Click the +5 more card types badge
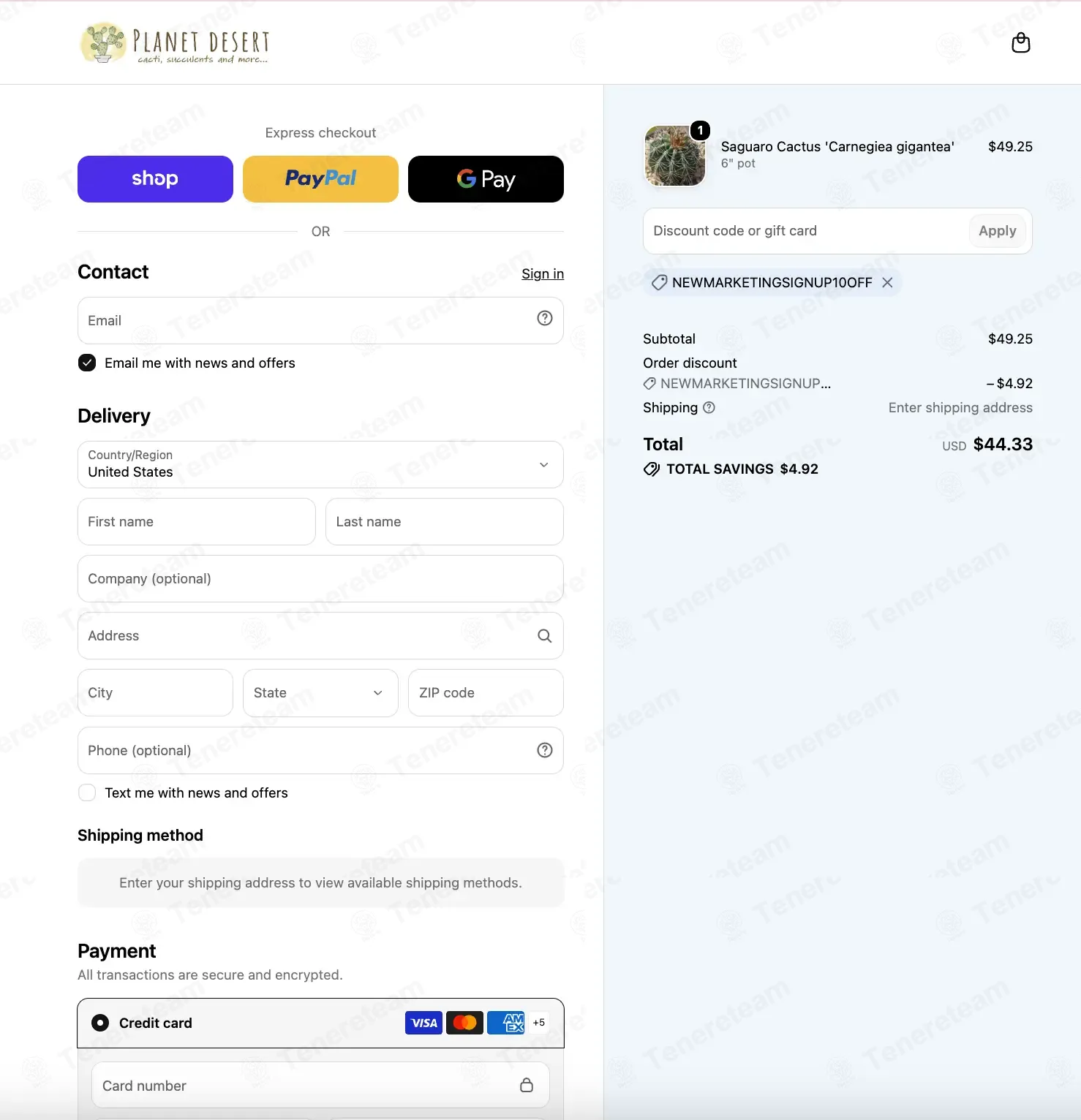 [539, 1023]
